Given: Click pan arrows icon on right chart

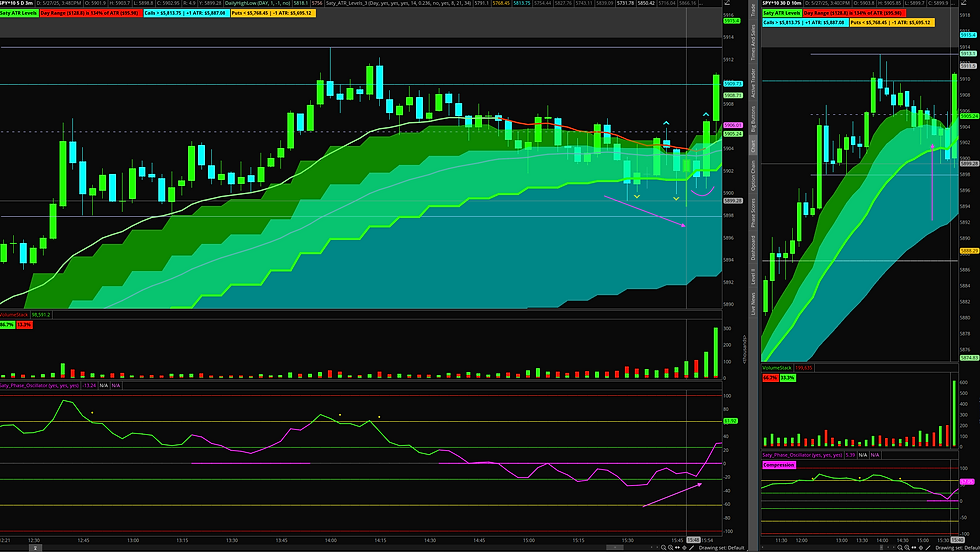Looking at the screenshot, I should 914,548.
